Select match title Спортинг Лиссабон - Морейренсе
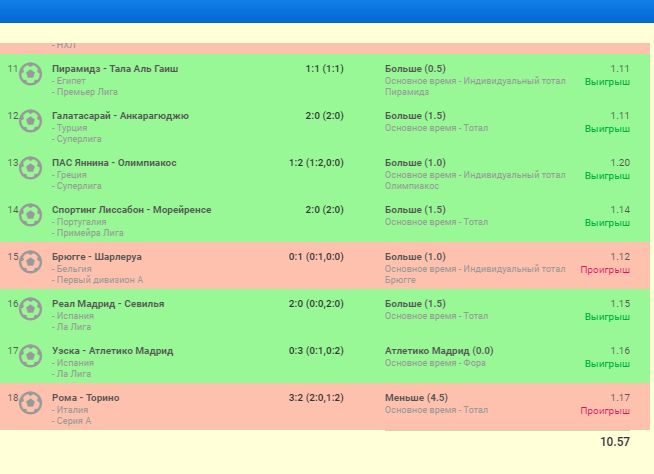This screenshot has height=474, width=654. point(131,210)
